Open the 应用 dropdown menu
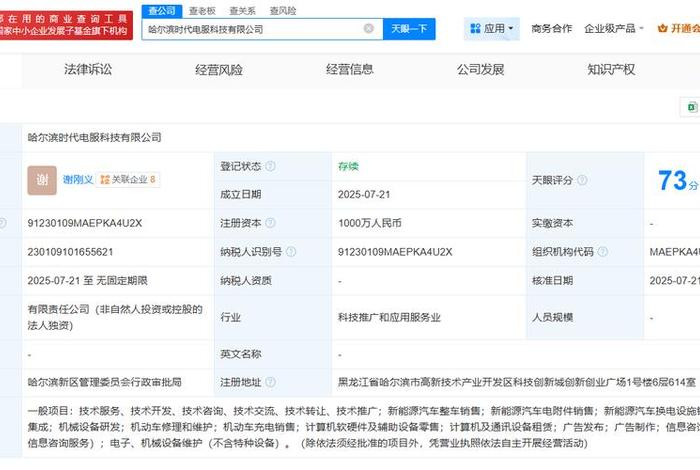Image resolution: width=700 pixels, height=470 pixels. click(492, 29)
